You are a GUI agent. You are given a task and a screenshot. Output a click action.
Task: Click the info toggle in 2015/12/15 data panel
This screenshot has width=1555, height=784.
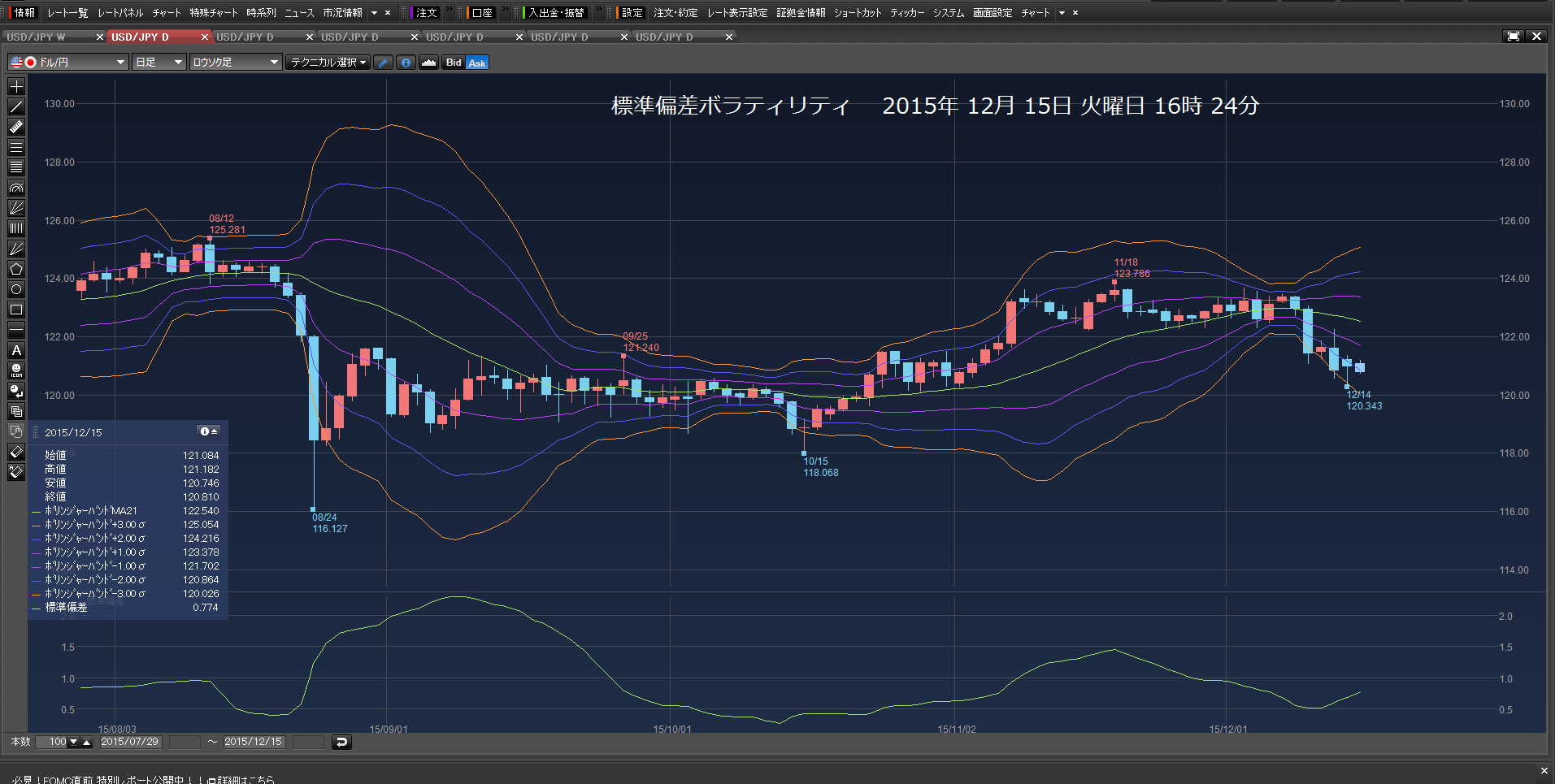tap(209, 431)
